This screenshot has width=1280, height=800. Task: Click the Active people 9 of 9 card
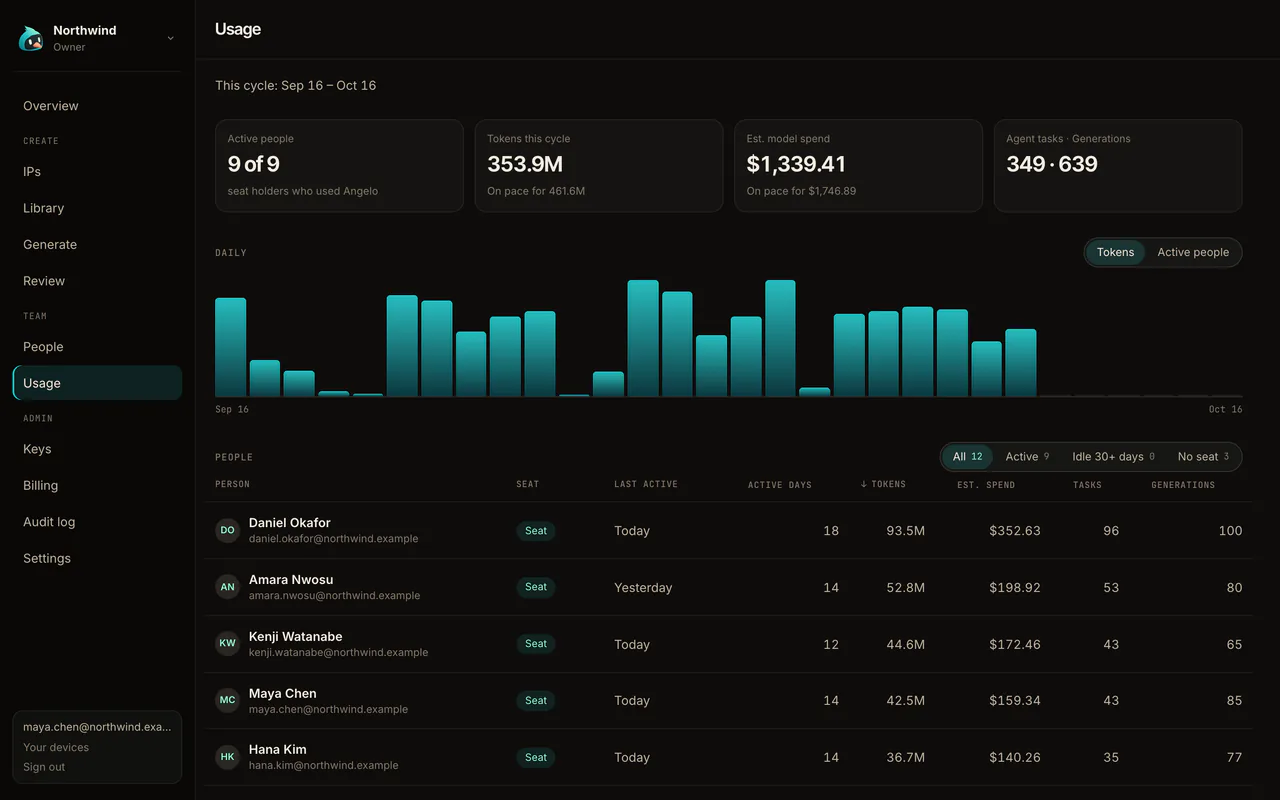click(339, 166)
